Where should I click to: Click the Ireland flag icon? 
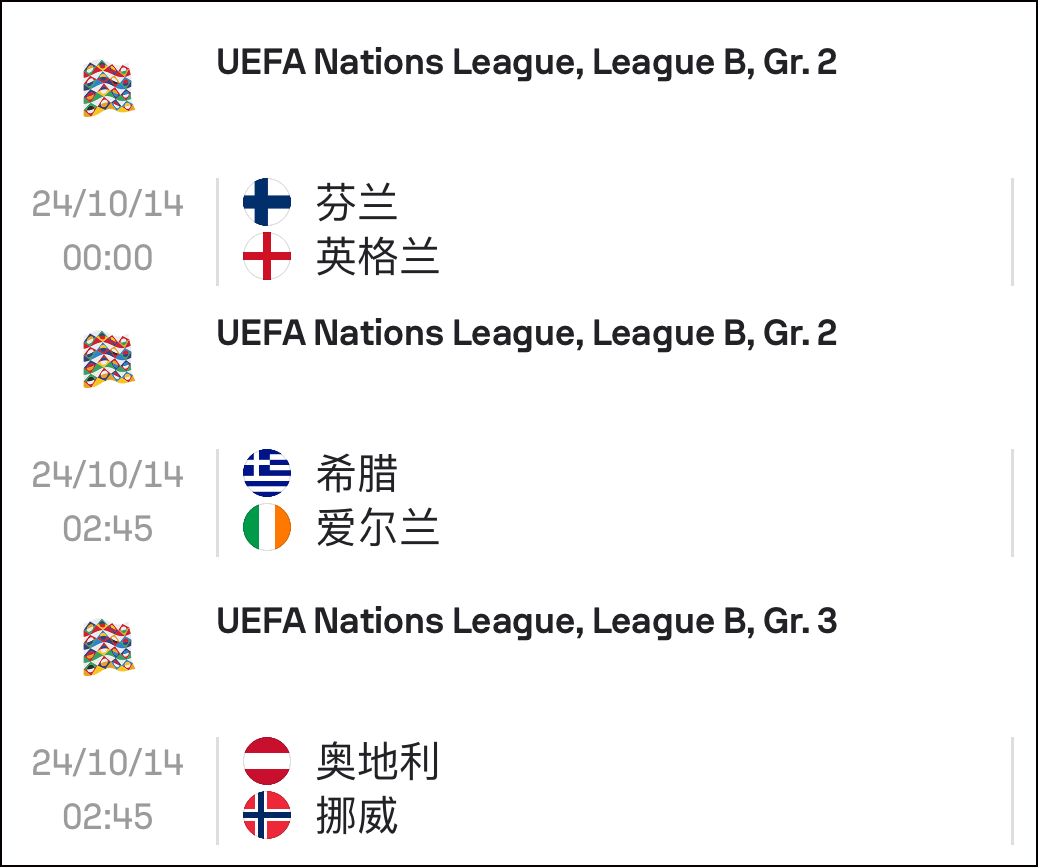267,527
